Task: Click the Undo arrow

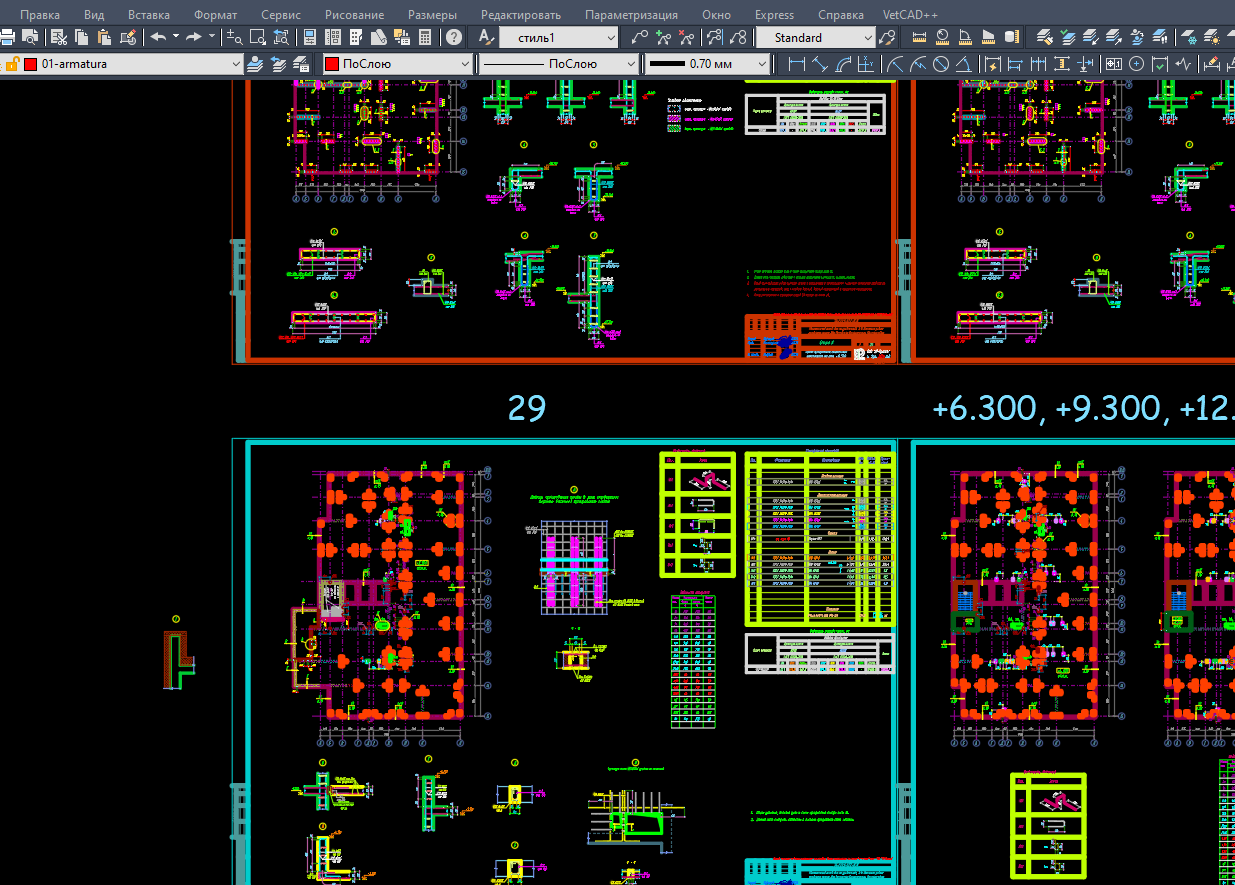Action: [158, 37]
